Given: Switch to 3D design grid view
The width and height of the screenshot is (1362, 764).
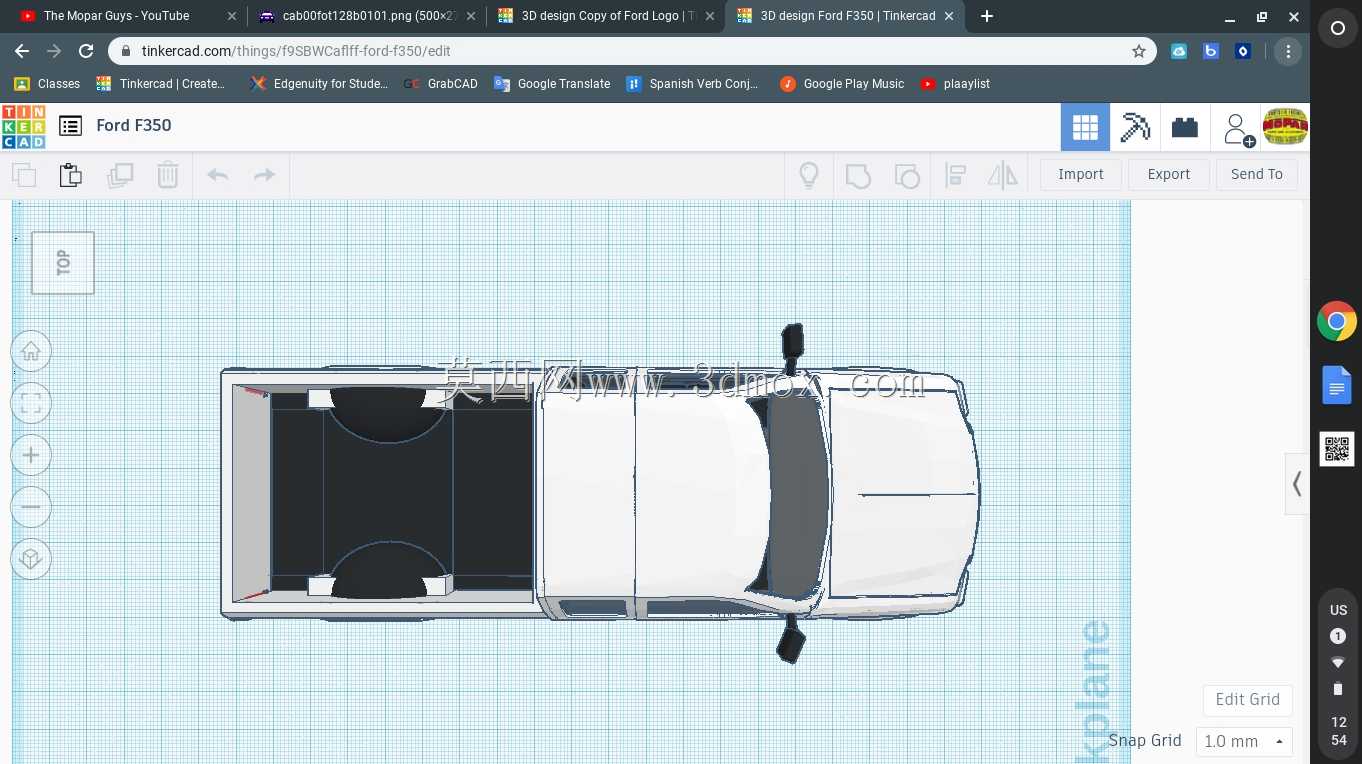Looking at the screenshot, I should pos(1085,127).
